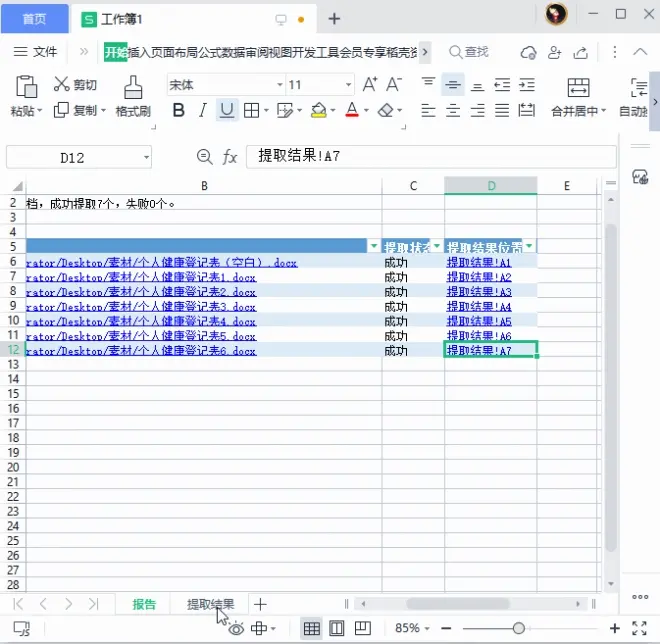Decrease font size with small A icon

(394, 85)
